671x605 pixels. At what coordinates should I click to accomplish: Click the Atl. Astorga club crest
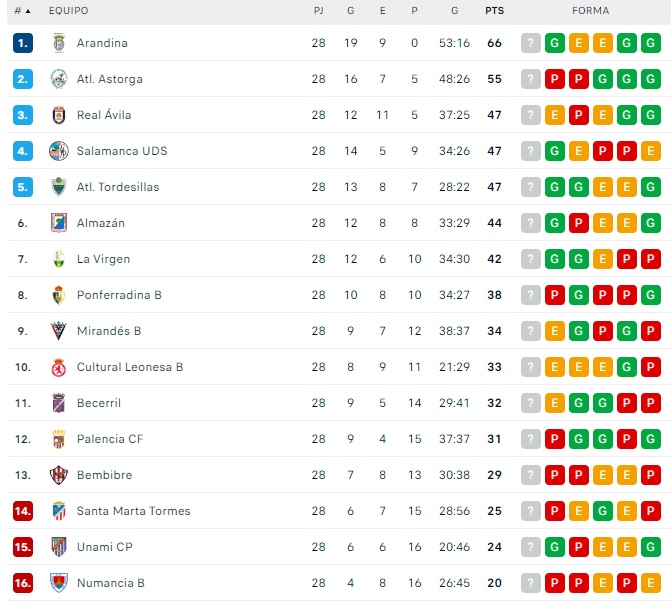[x=58, y=79]
